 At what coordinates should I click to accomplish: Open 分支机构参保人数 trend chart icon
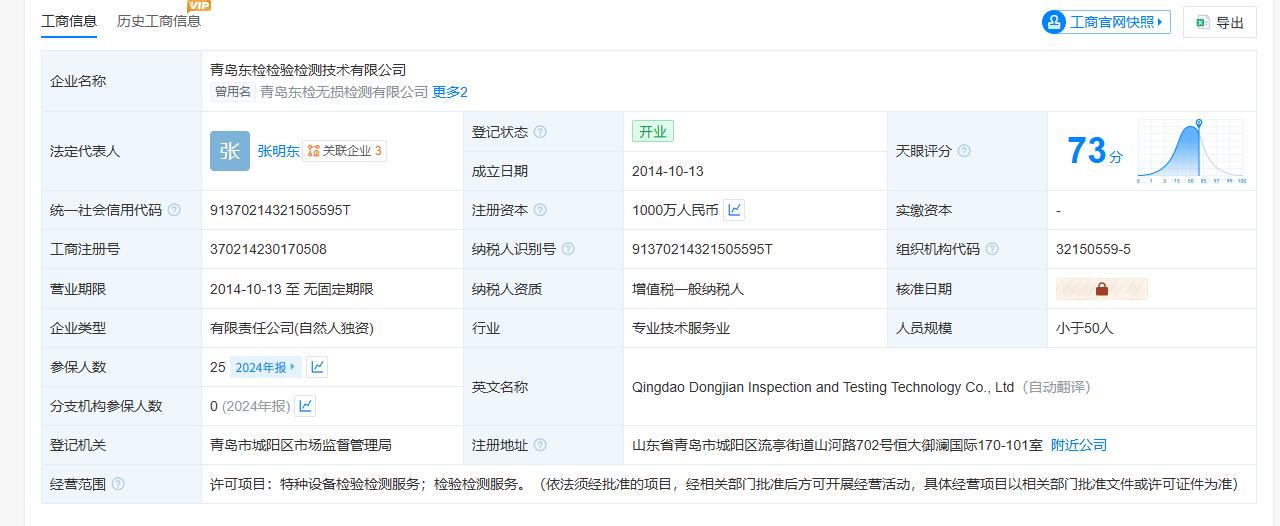[x=305, y=406]
